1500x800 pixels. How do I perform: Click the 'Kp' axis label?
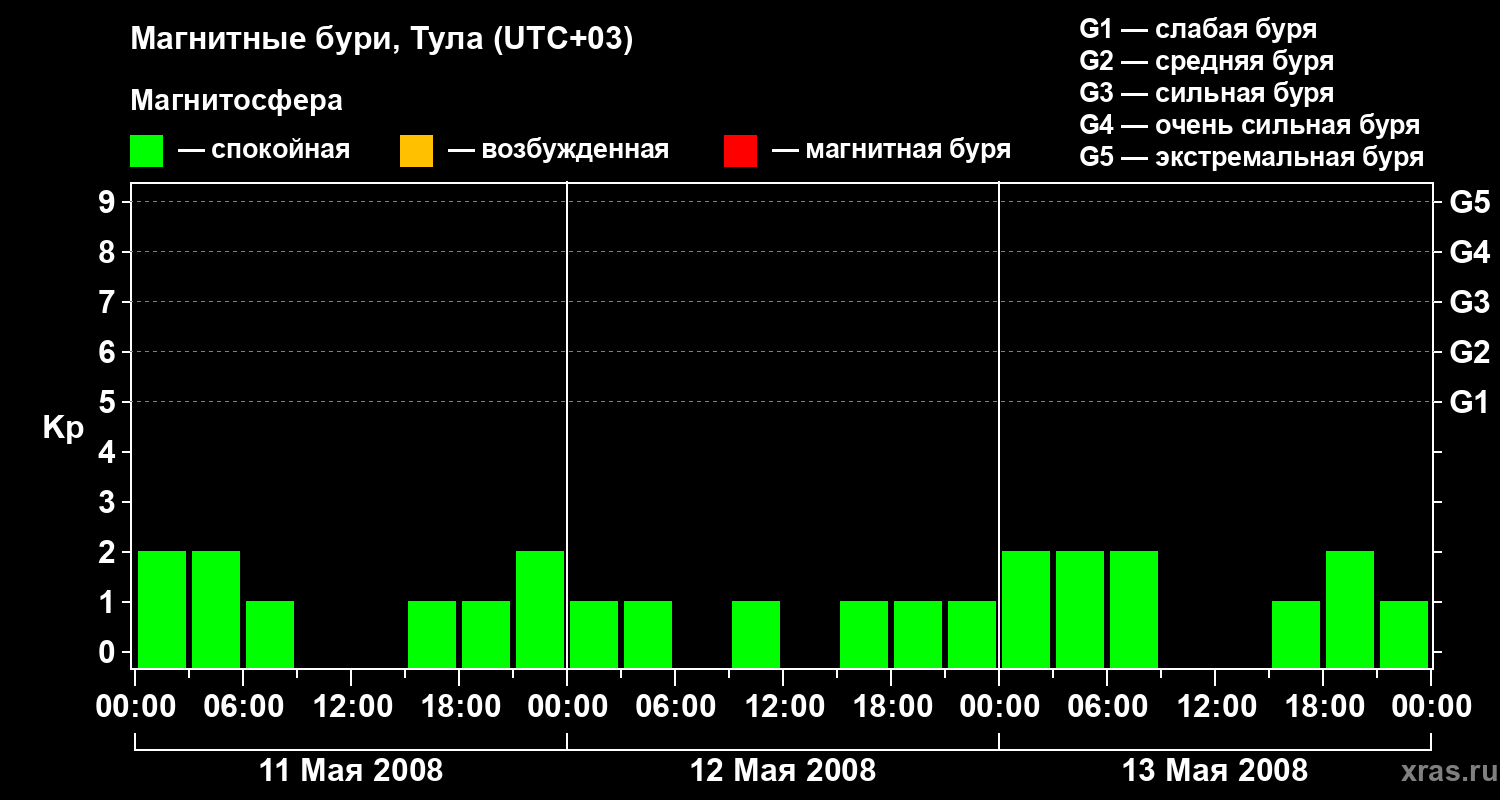[63, 428]
